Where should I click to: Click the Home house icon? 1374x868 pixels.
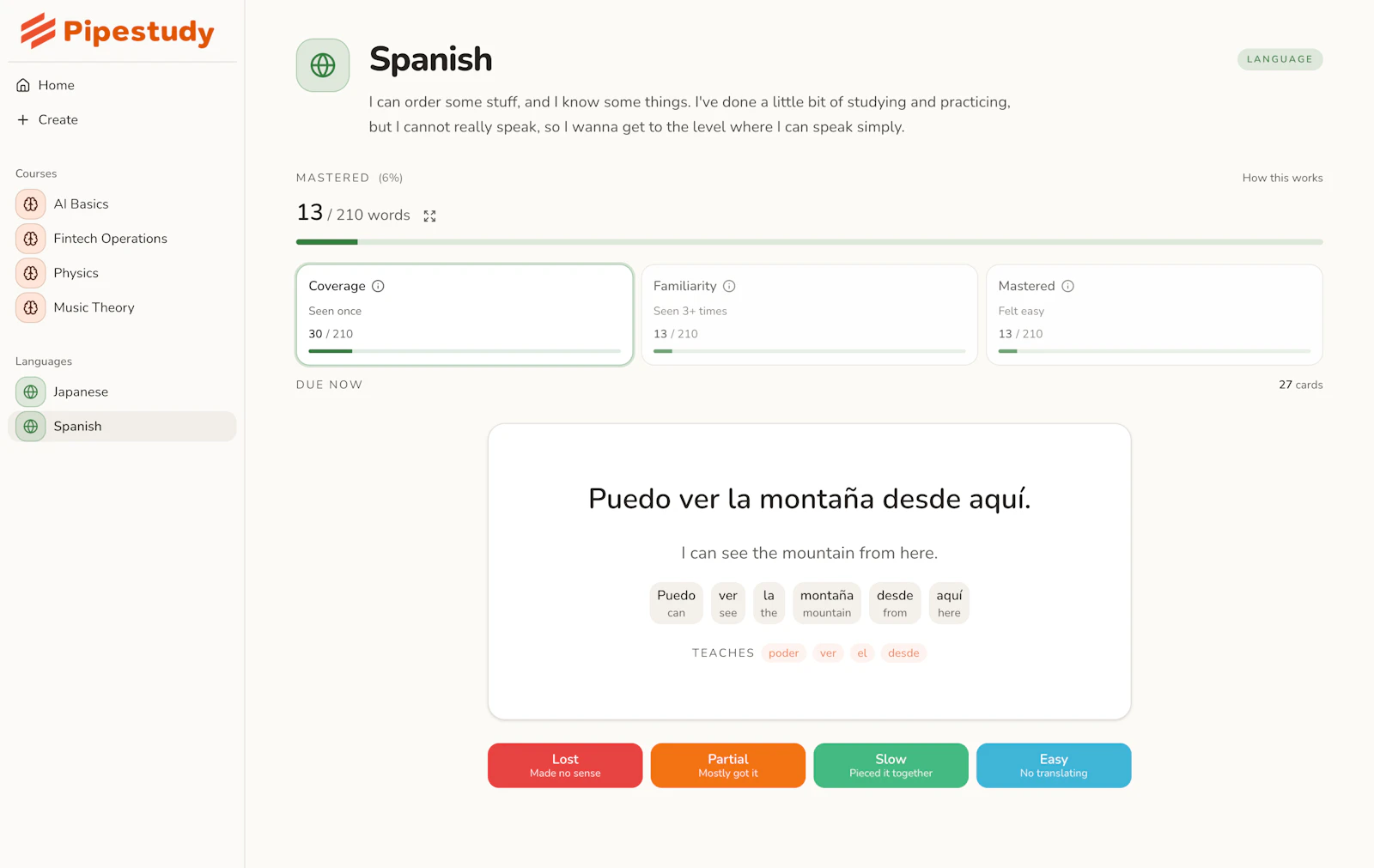[x=23, y=85]
